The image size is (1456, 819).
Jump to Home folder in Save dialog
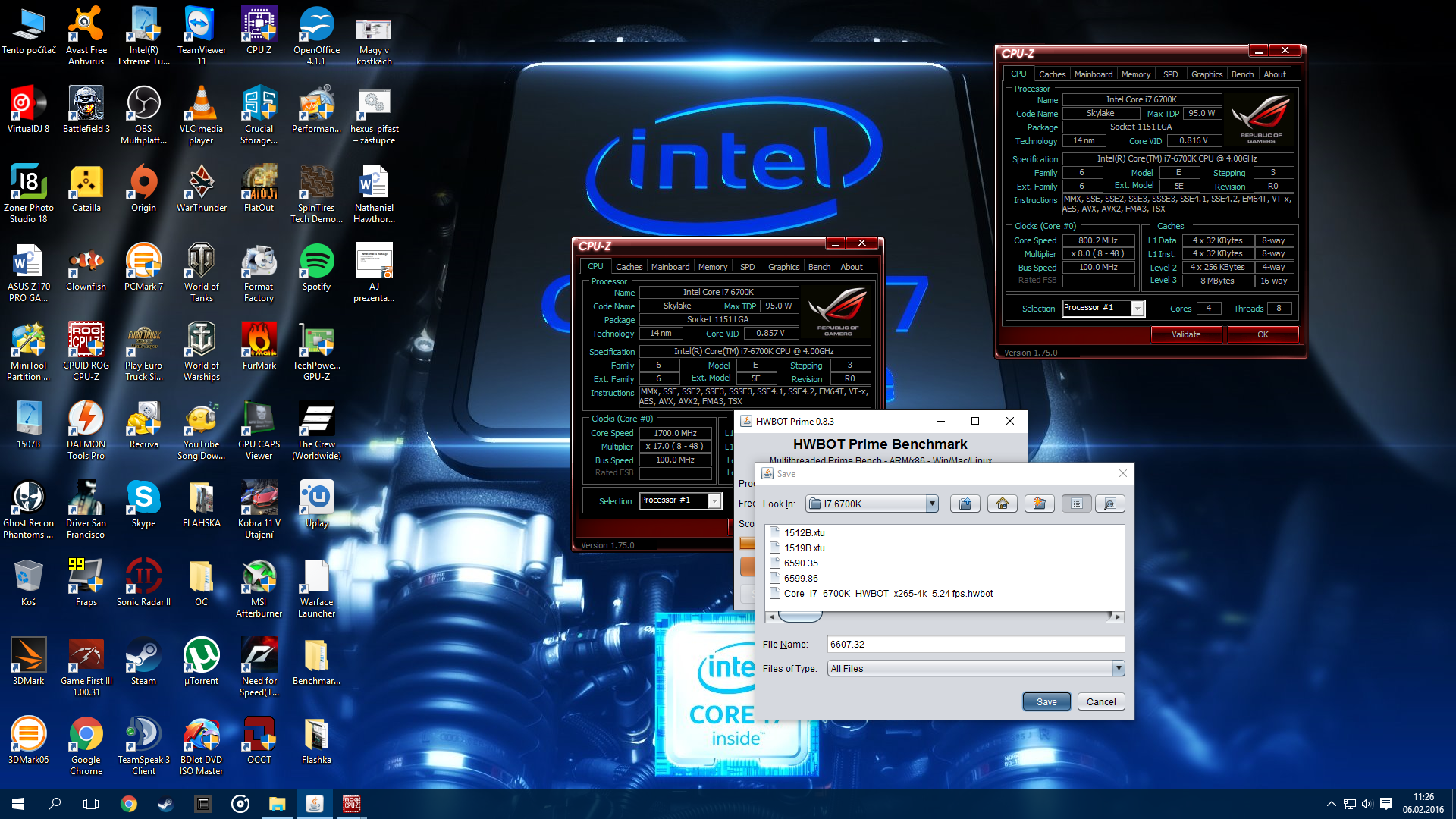click(1003, 504)
